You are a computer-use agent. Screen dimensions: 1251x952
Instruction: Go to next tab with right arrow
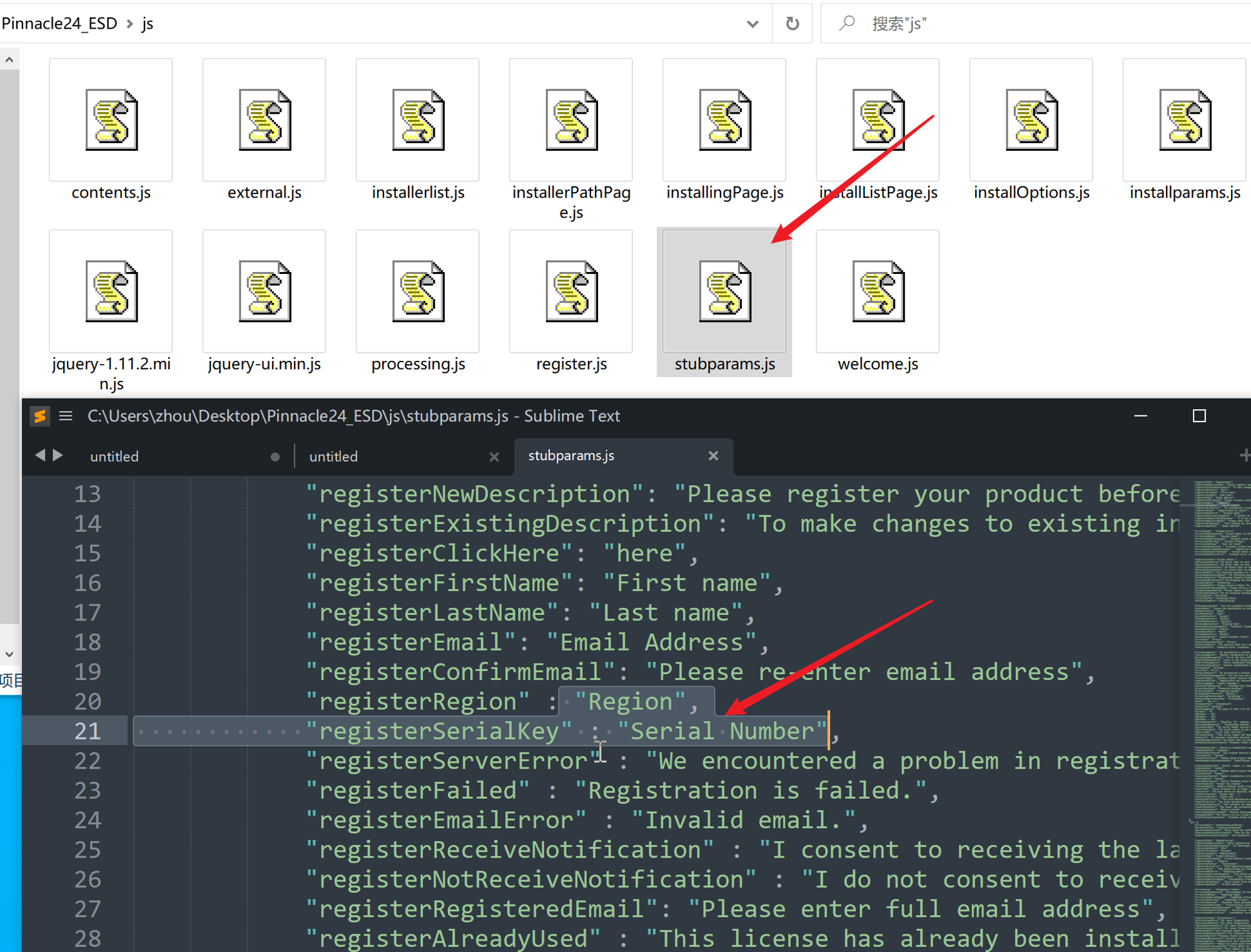click(58, 455)
